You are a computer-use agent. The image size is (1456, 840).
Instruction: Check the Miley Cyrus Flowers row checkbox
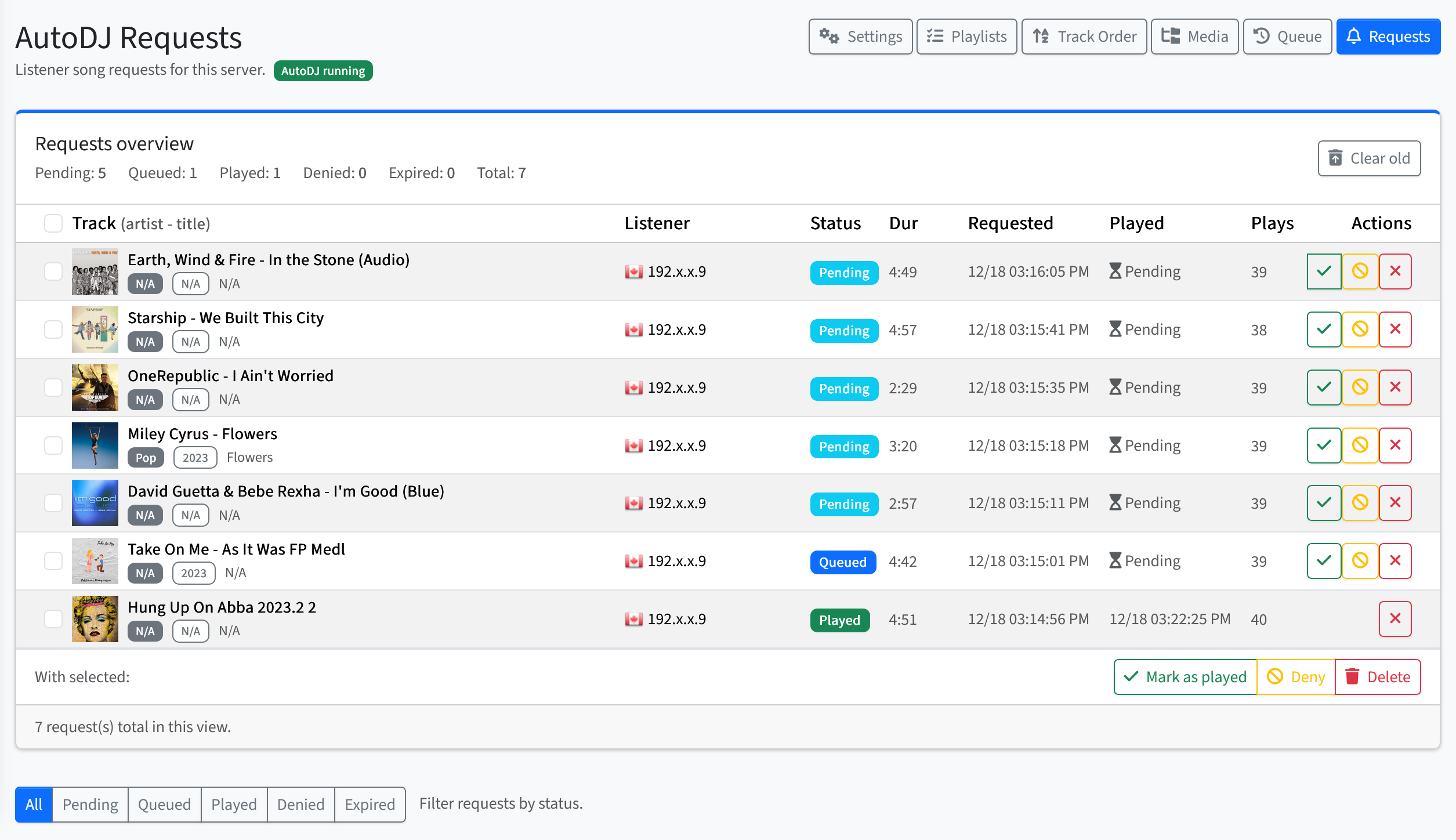[53, 446]
